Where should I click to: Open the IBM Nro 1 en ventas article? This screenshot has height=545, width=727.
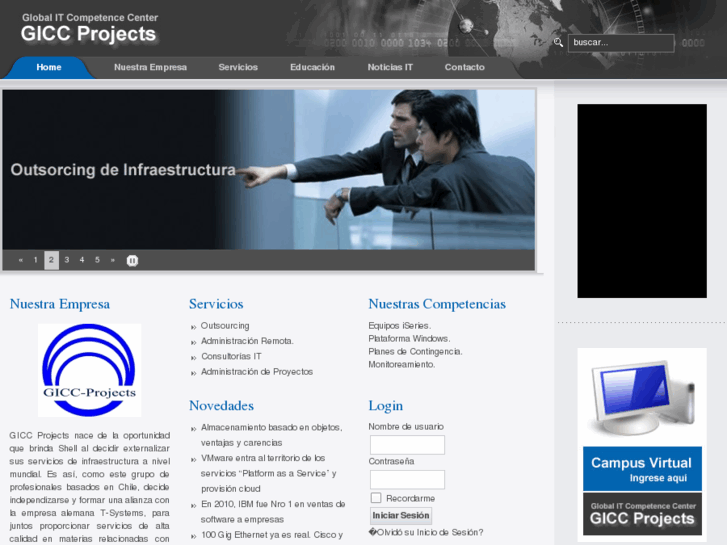coord(273,512)
